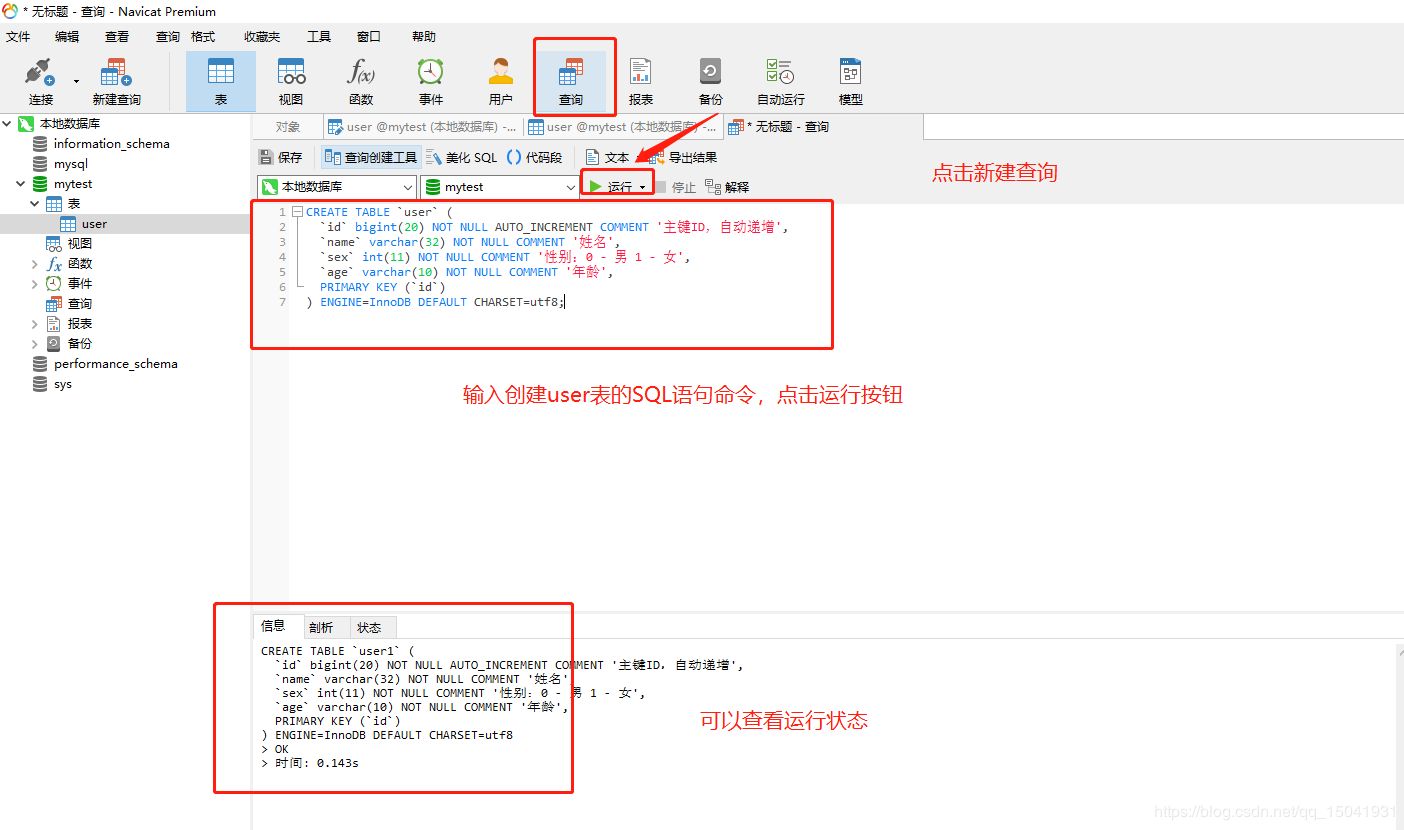
Task: Collapse the 表 tables node
Action: coord(35,204)
